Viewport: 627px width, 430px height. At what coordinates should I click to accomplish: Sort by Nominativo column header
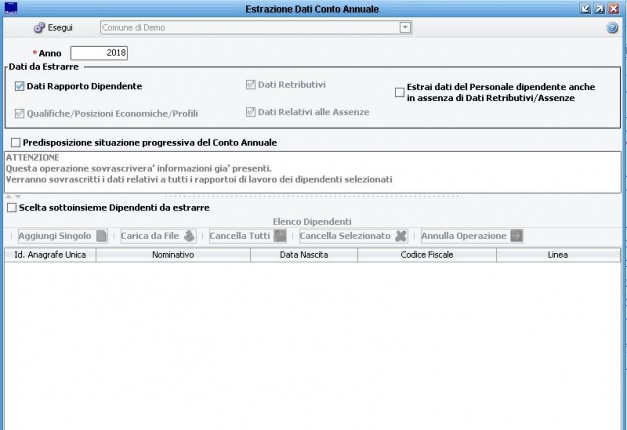[x=173, y=255]
